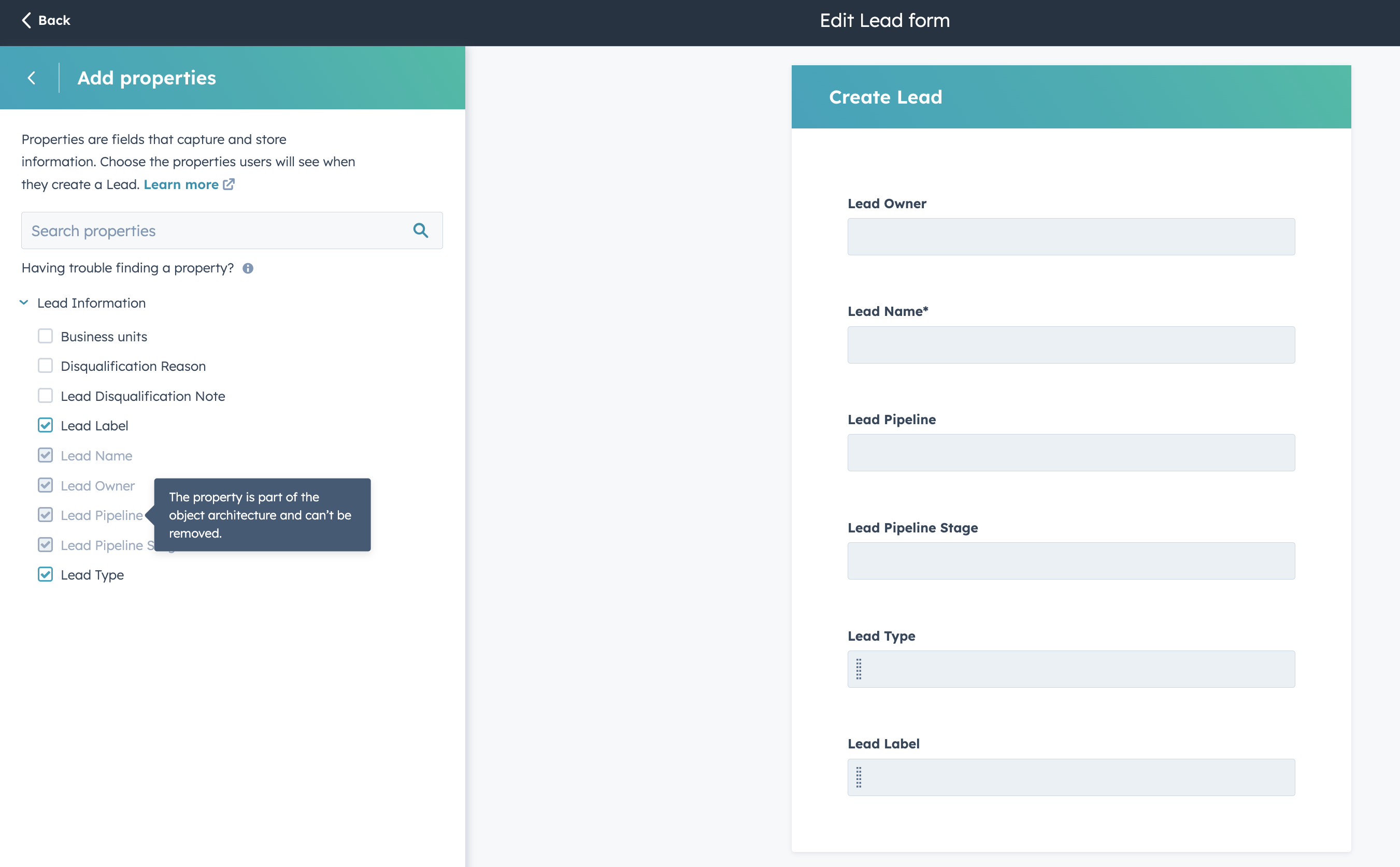Click the drag handle on Lead Label field
Viewport: 1400px width, 867px height.
859,777
